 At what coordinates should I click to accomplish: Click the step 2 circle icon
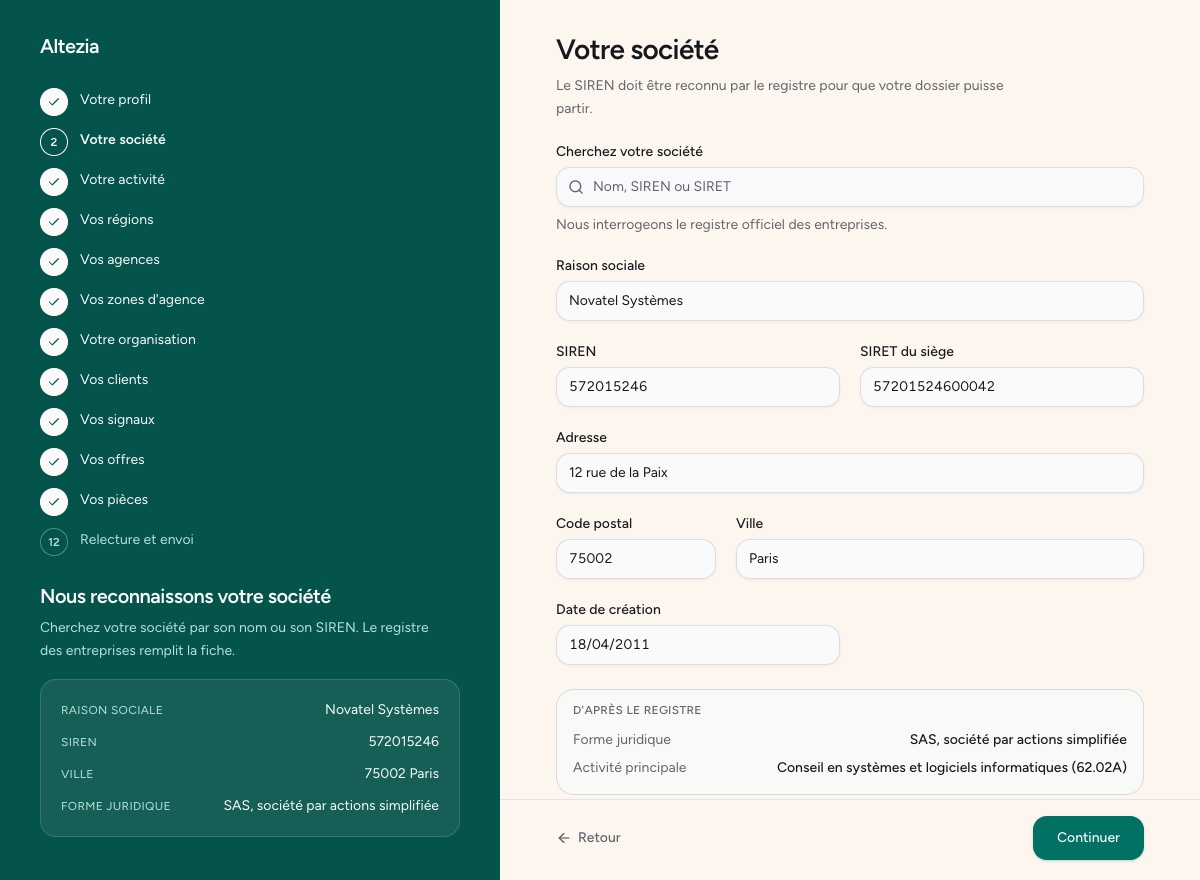click(54, 142)
